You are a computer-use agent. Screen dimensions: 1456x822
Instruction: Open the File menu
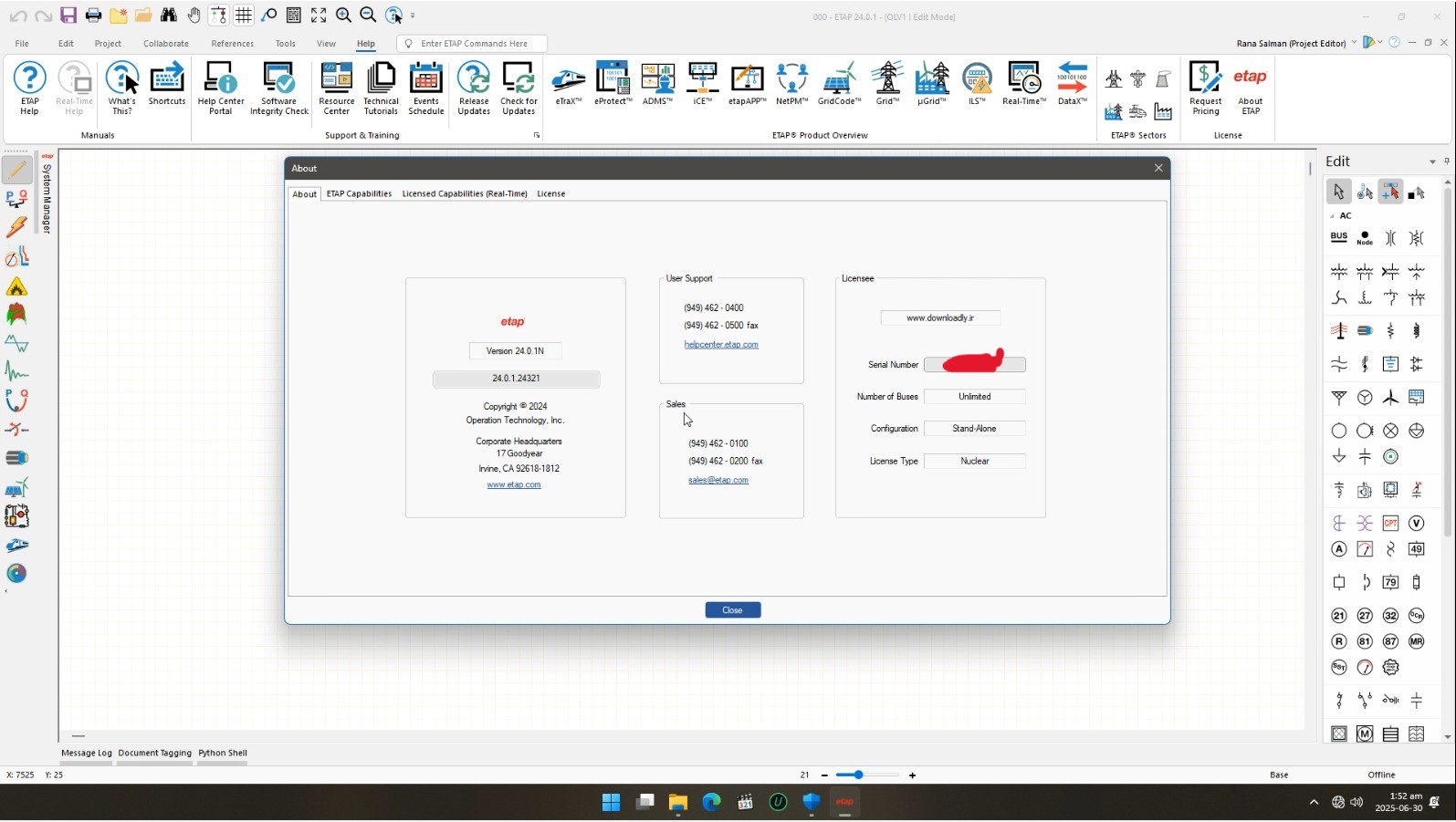pos(22,44)
